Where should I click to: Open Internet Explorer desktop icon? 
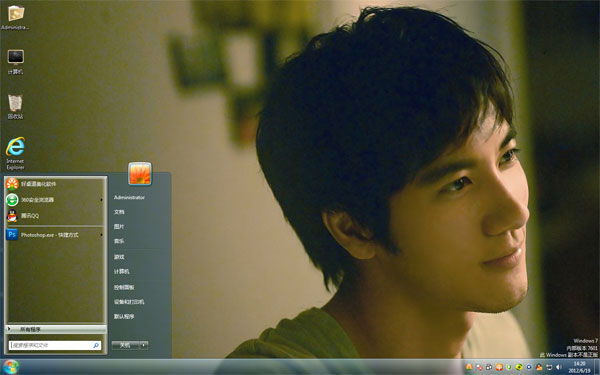(x=15, y=153)
